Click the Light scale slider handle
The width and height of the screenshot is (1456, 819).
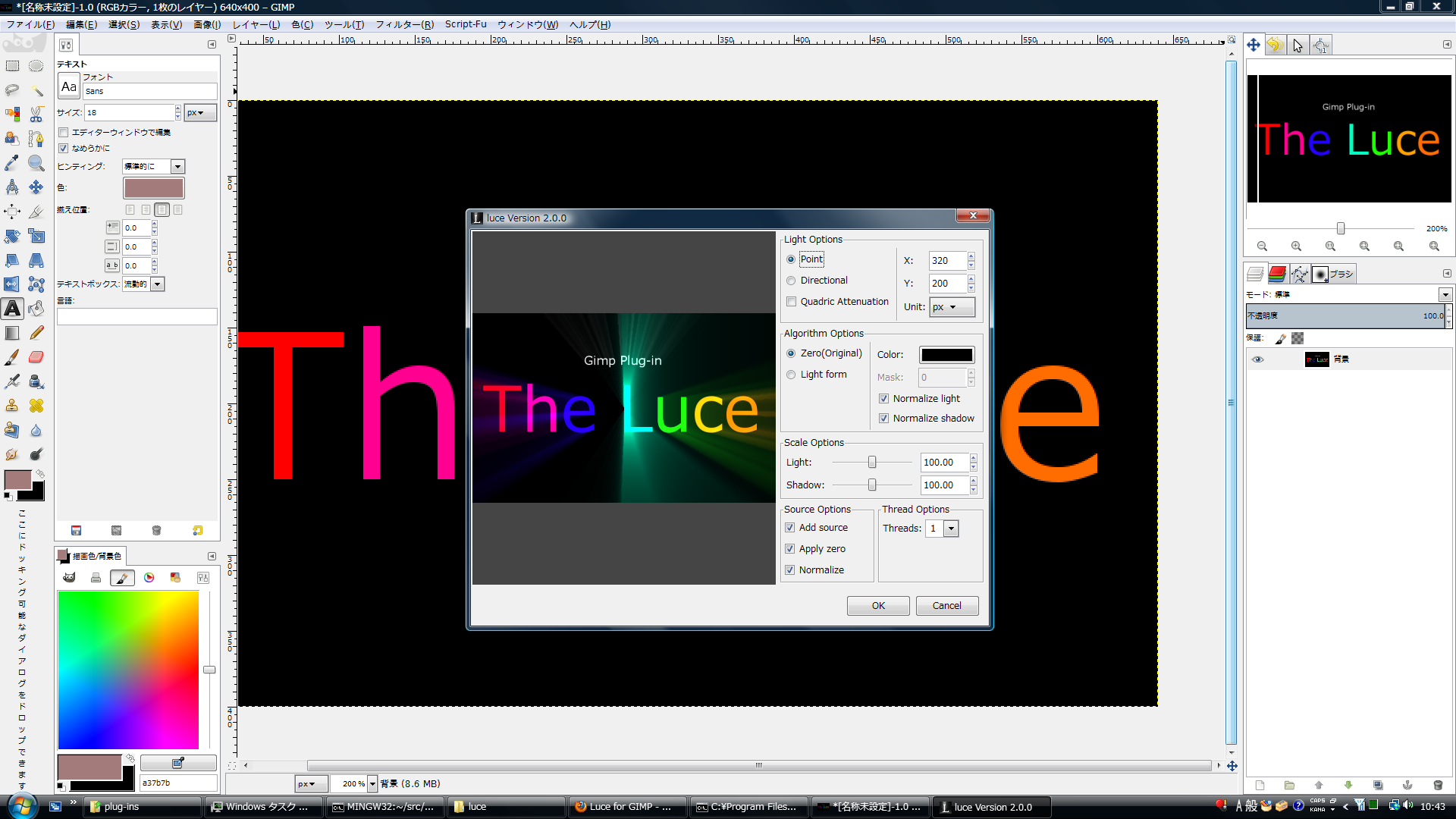pyautogui.click(x=872, y=463)
